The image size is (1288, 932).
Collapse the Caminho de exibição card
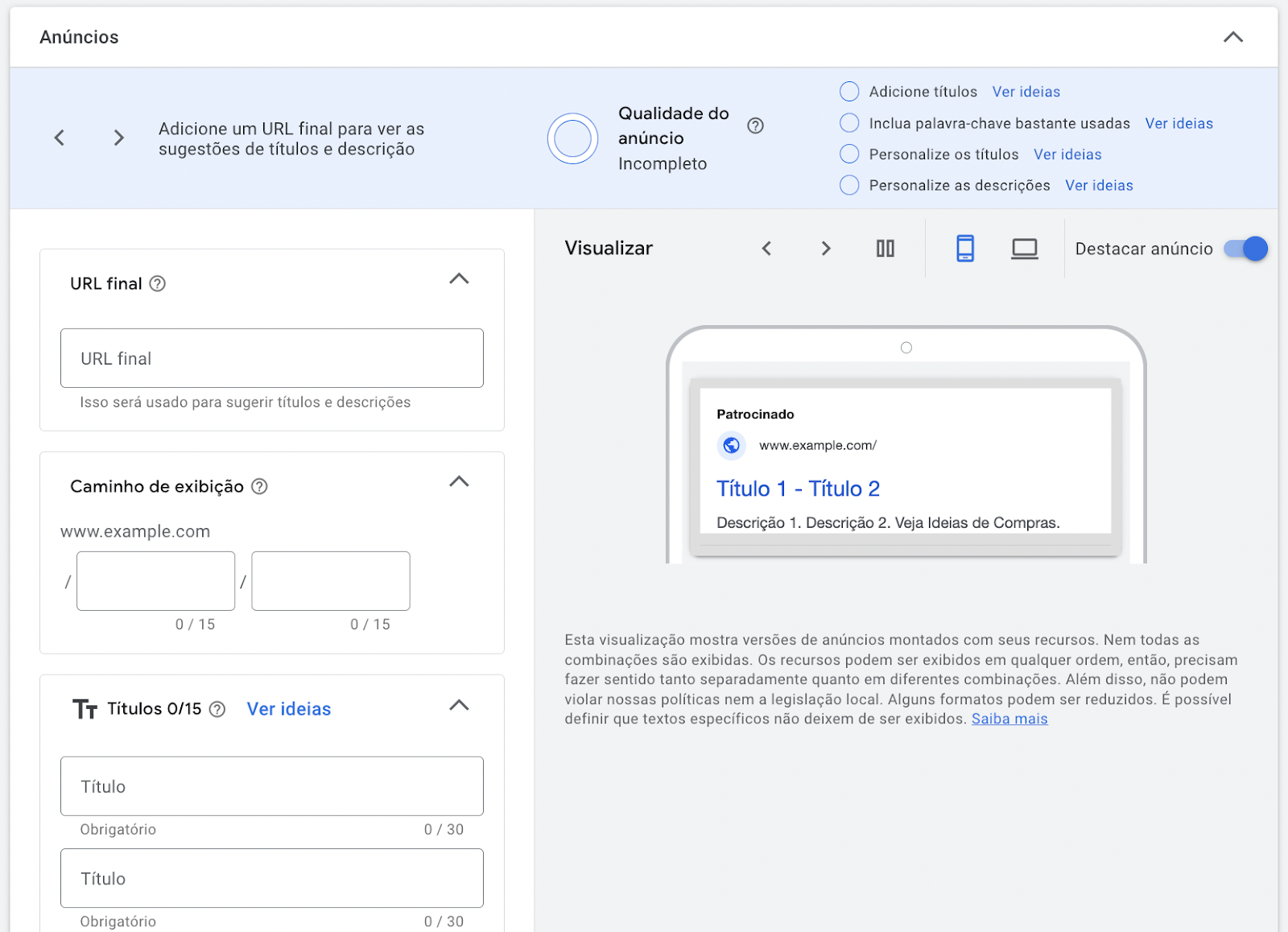pos(459,481)
